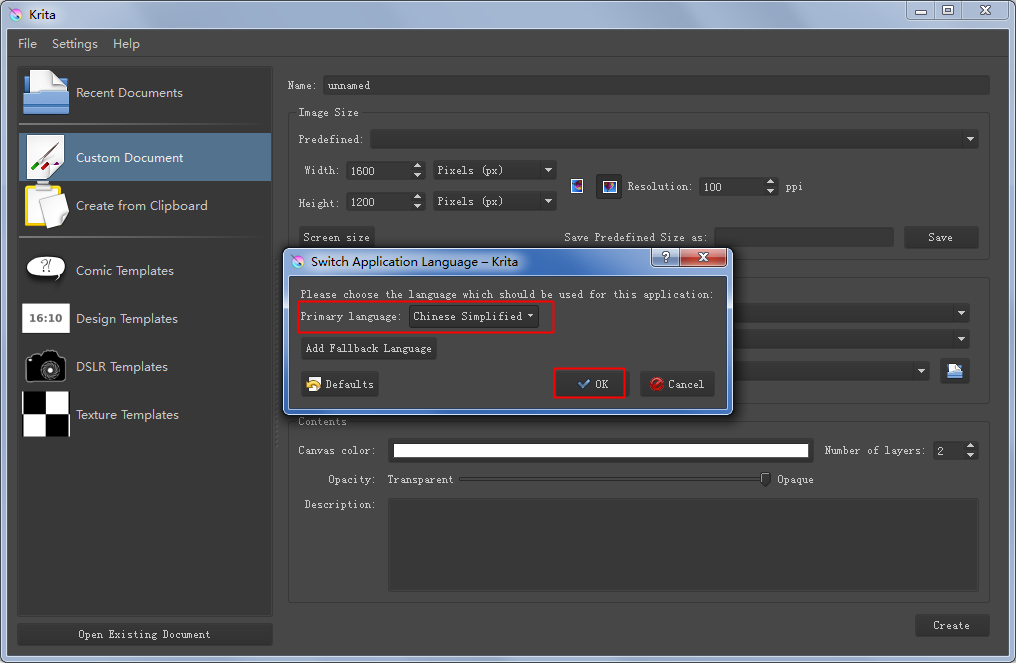Click the Resolution value field
This screenshot has height=663, width=1016.
pos(732,187)
